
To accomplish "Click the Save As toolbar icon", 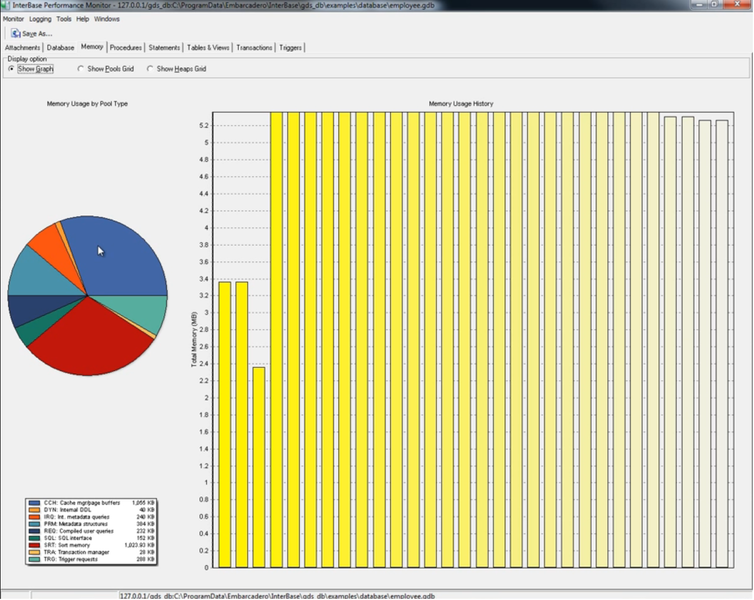I will (15, 33).
